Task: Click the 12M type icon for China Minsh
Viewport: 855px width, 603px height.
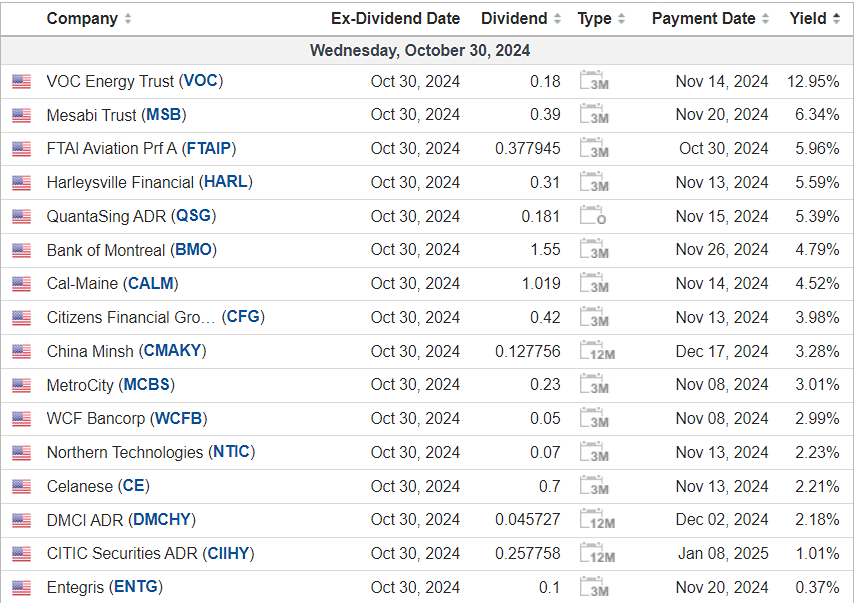Action: point(597,351)
